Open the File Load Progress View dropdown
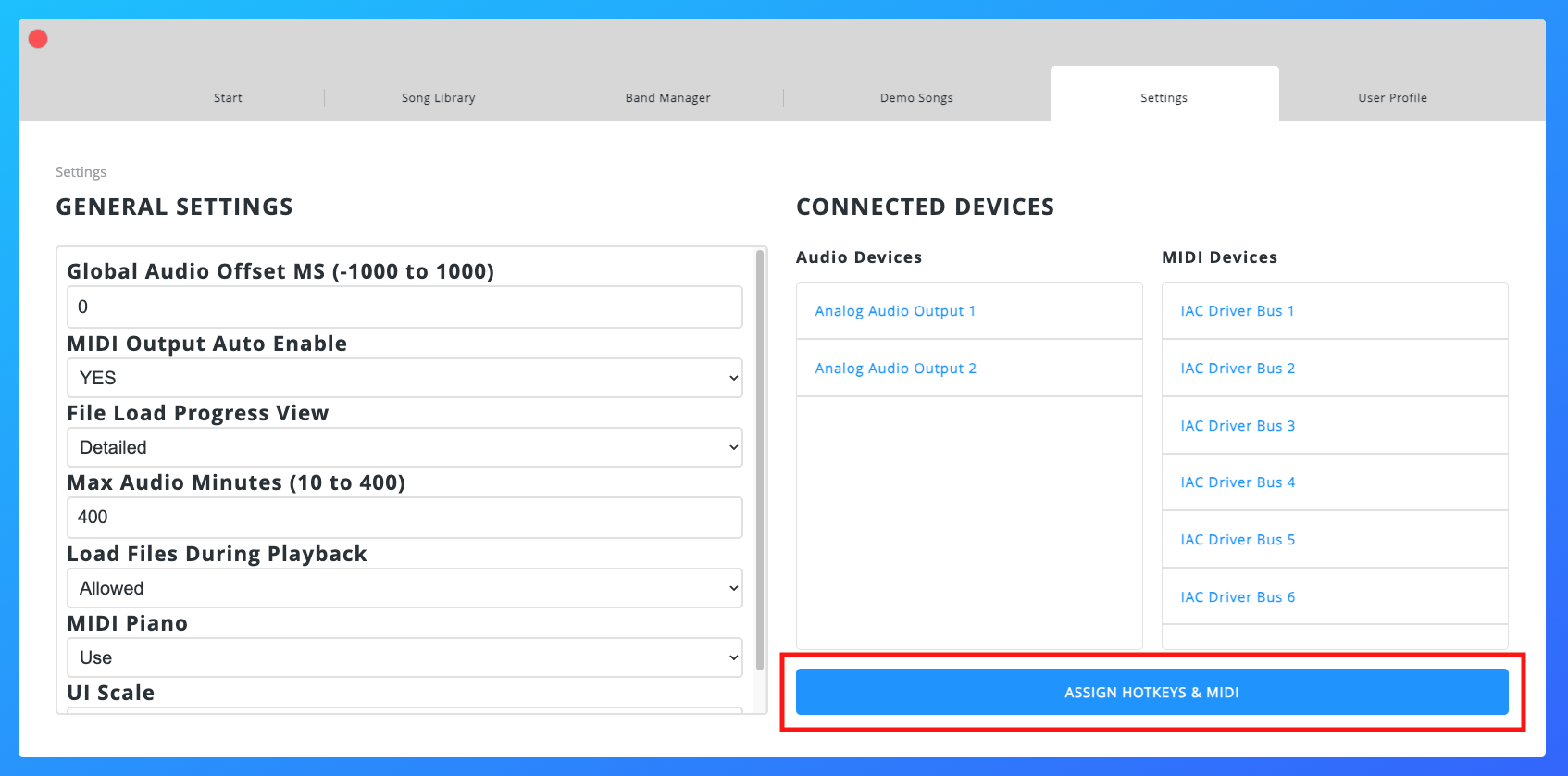1568x776 pixels. point(404,447)
